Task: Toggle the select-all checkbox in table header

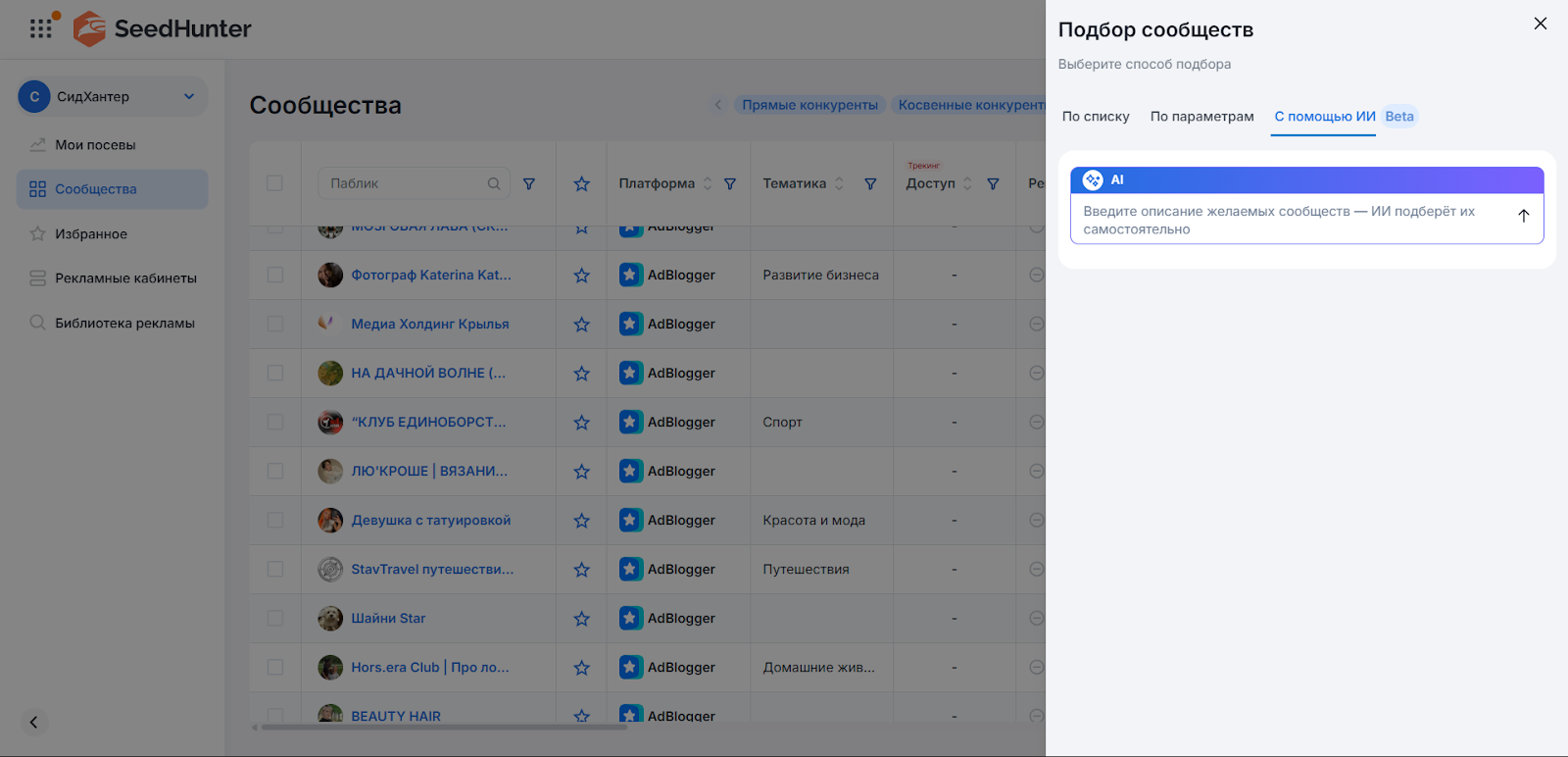Action: [x=274, y=183]
